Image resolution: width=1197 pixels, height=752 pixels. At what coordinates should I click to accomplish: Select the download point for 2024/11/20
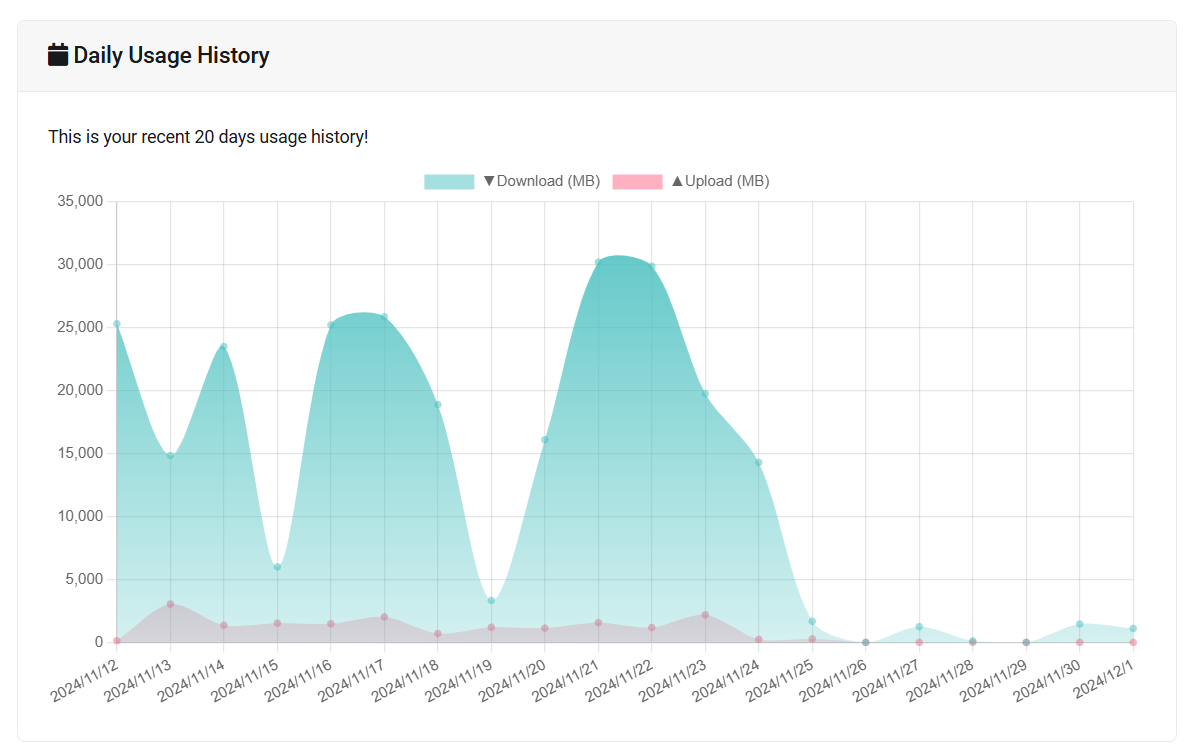point(545,440)
